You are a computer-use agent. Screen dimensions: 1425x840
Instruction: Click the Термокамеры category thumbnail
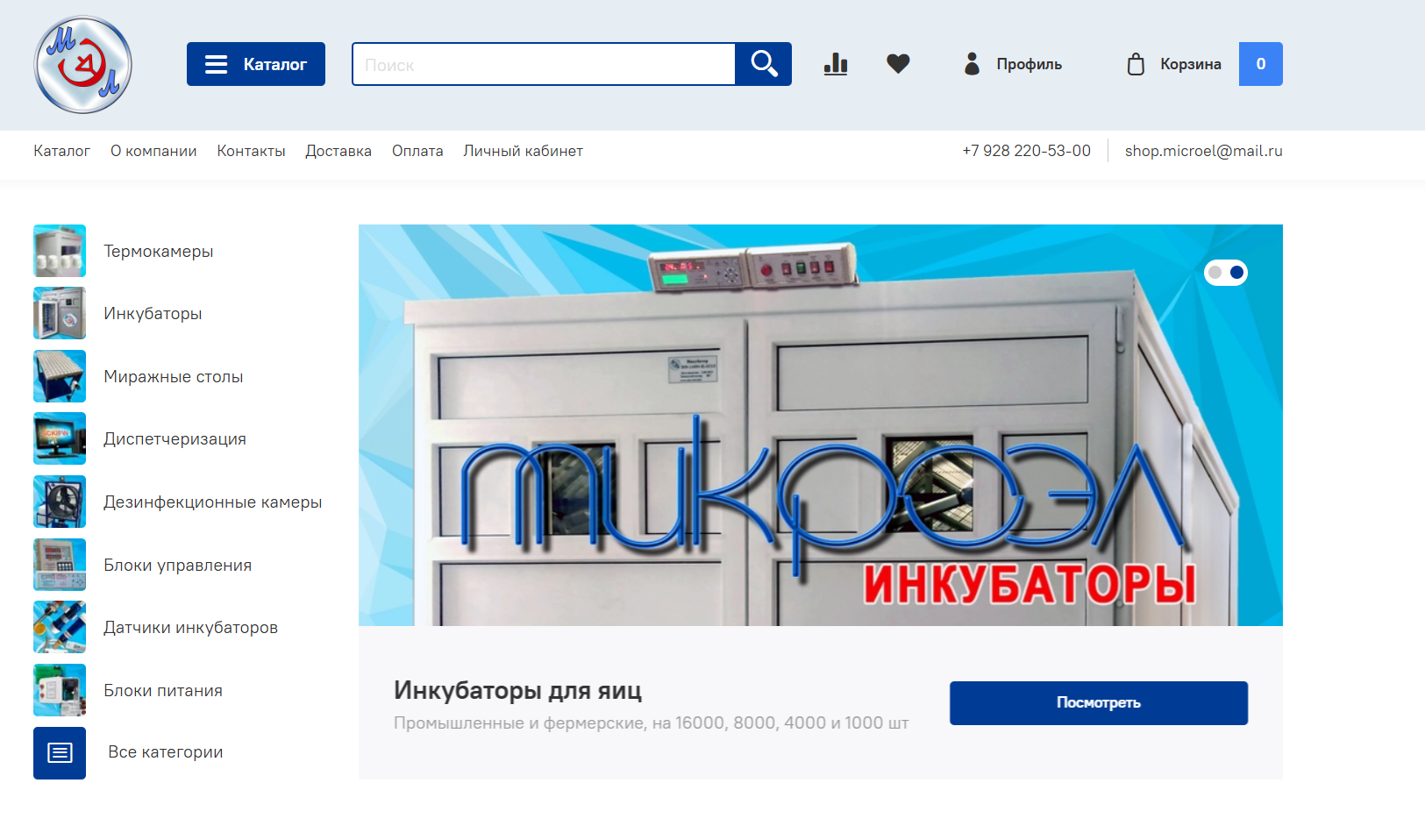(60, 251)
